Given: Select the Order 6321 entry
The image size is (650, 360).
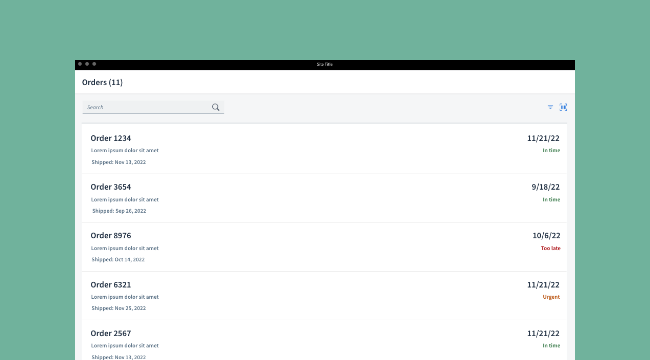Looking at the screenshot, I should pyautogui.click(x=325, y=296).
